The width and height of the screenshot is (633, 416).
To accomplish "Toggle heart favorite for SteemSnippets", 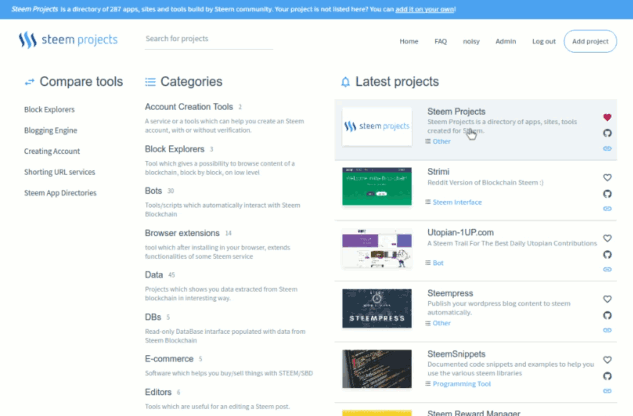I will (607, 359).
